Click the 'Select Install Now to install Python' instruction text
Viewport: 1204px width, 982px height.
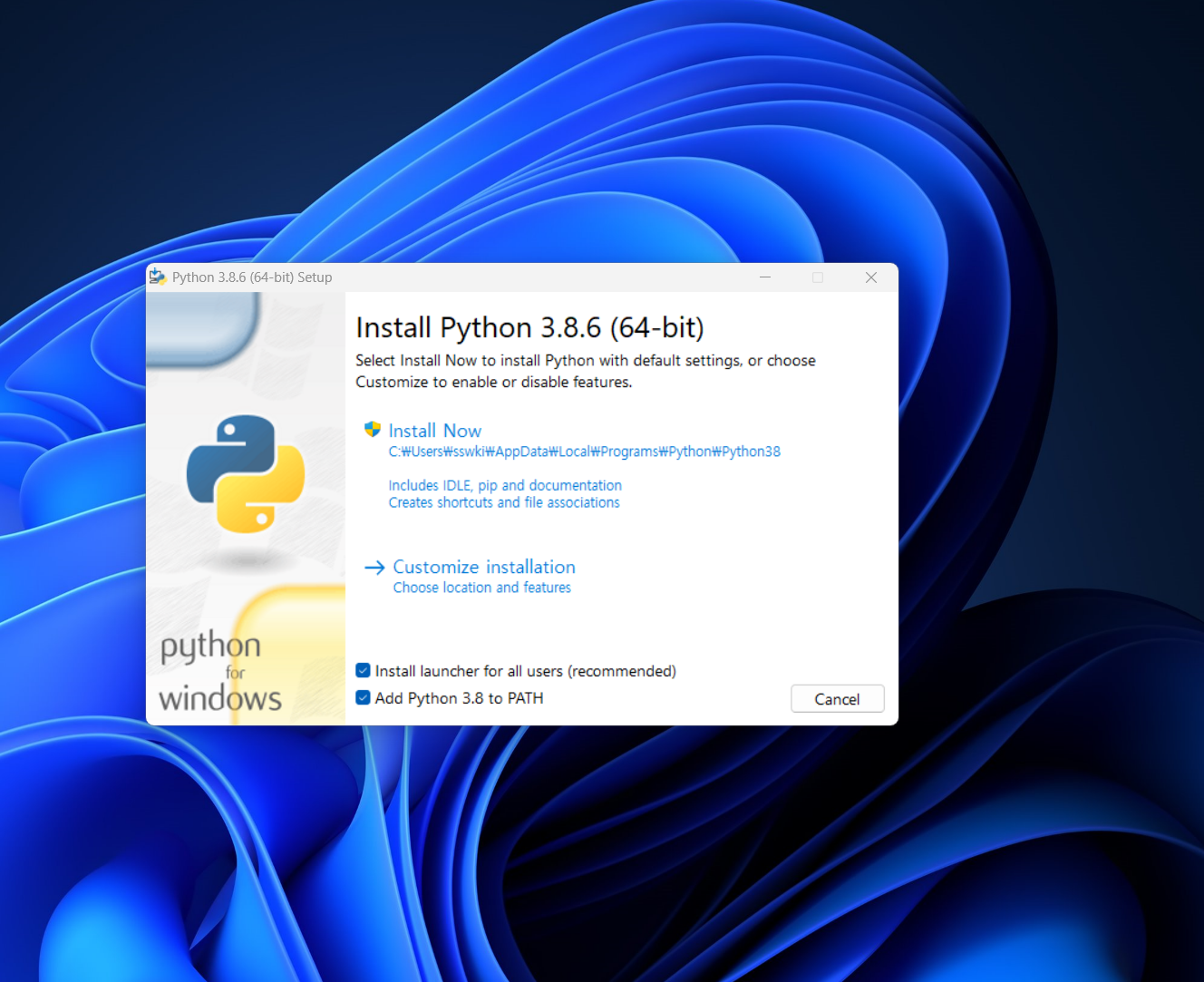pyautogui.click(x=586, y=372)
